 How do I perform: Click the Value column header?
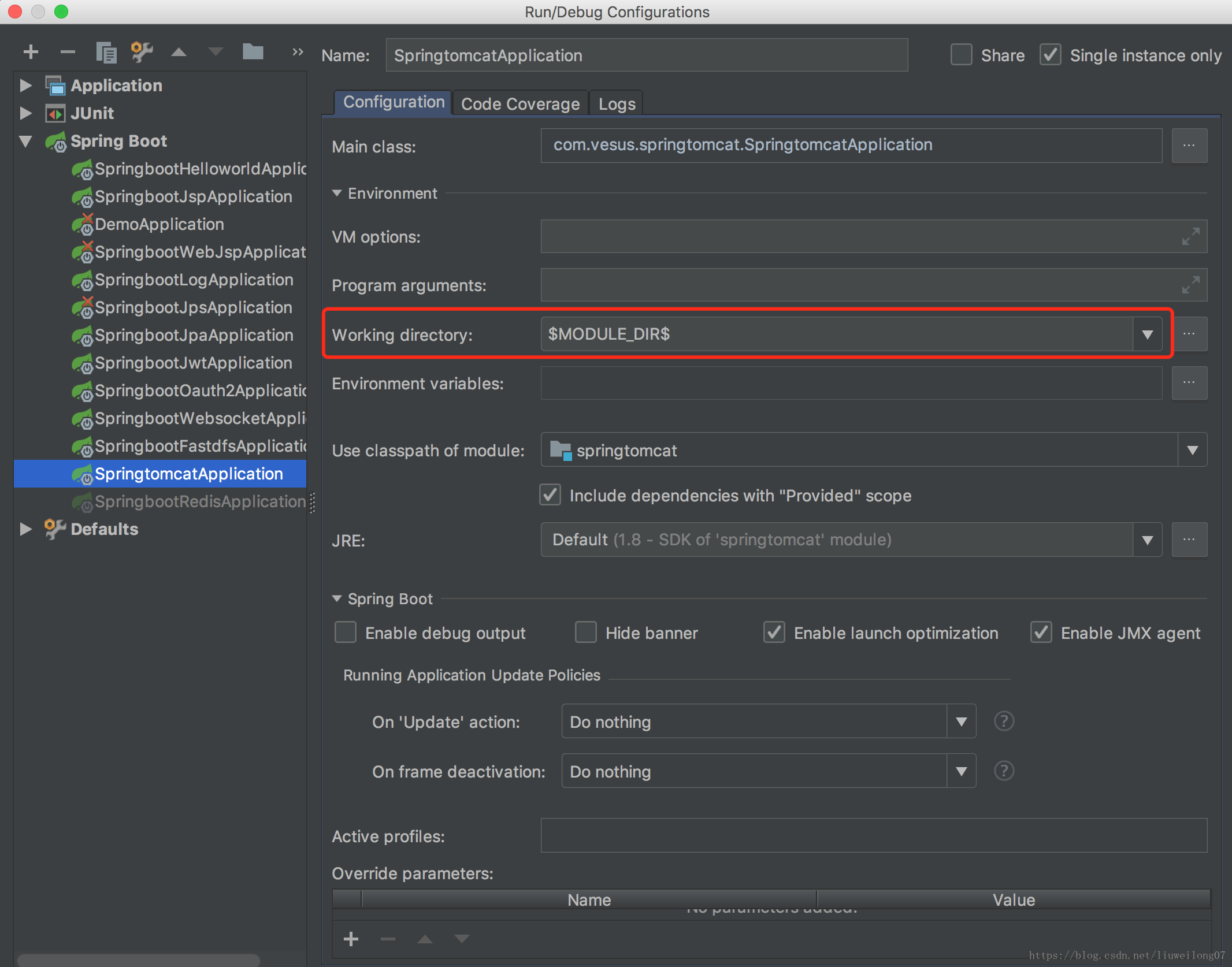[x=1014, y=899]
